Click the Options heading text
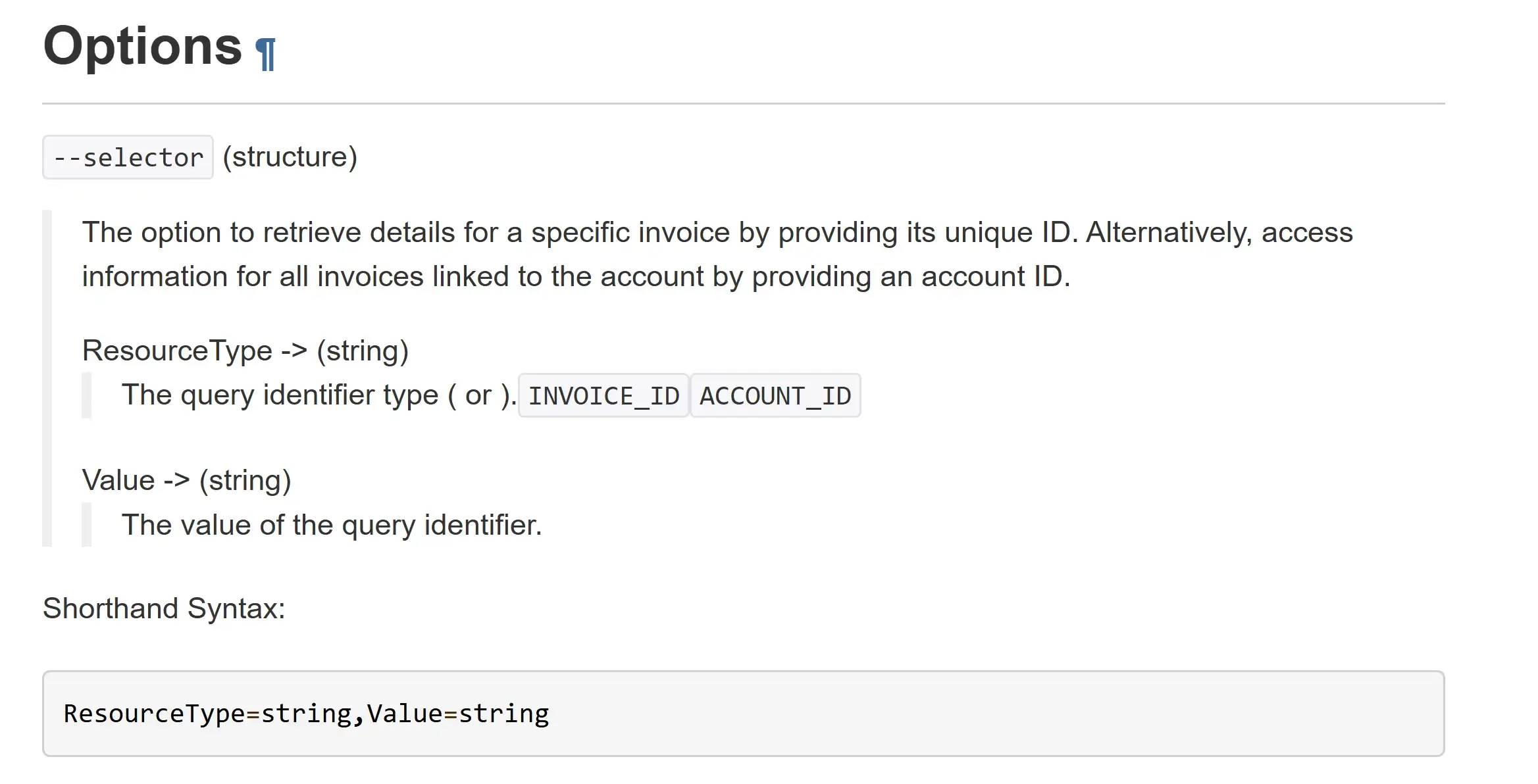The image size is (1538, 784). (x=143, y=46)
